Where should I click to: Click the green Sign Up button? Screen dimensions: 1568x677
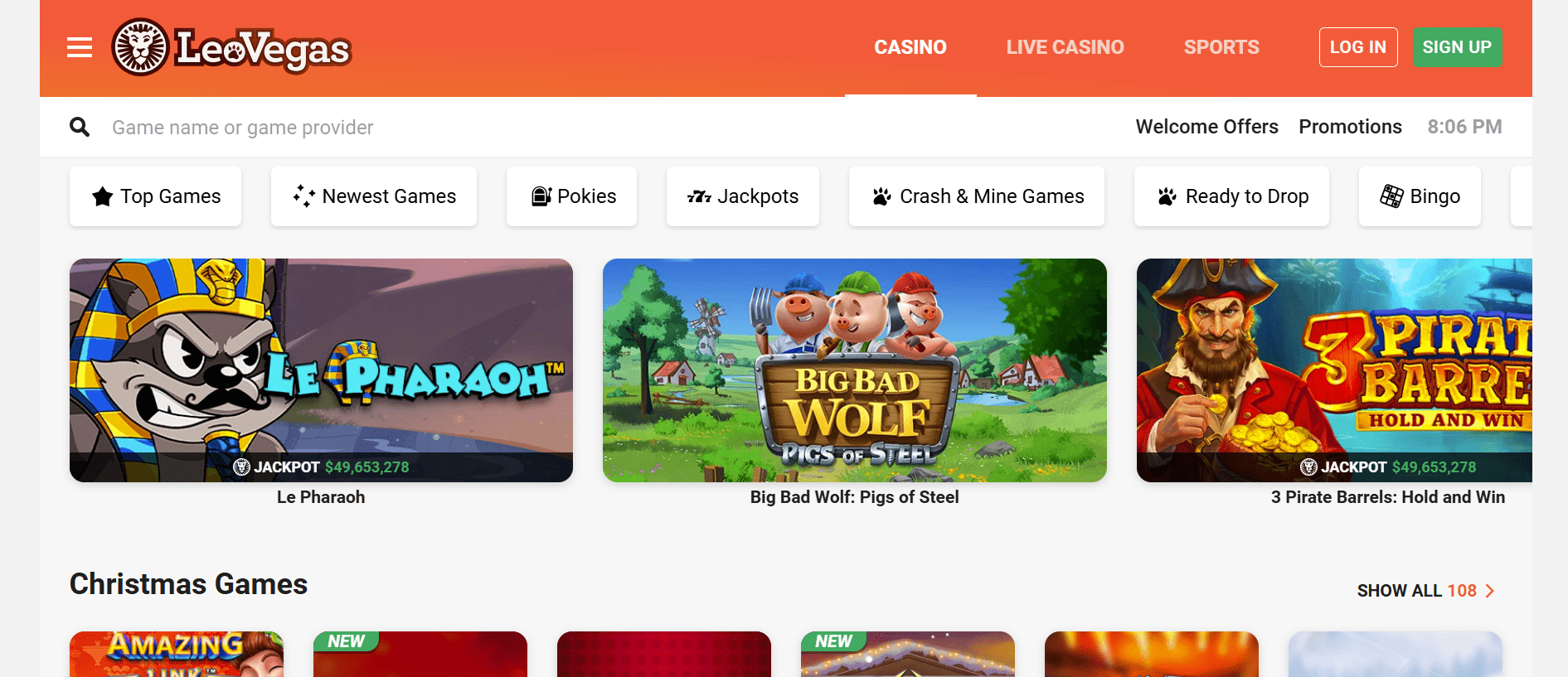pos(1457,47)
